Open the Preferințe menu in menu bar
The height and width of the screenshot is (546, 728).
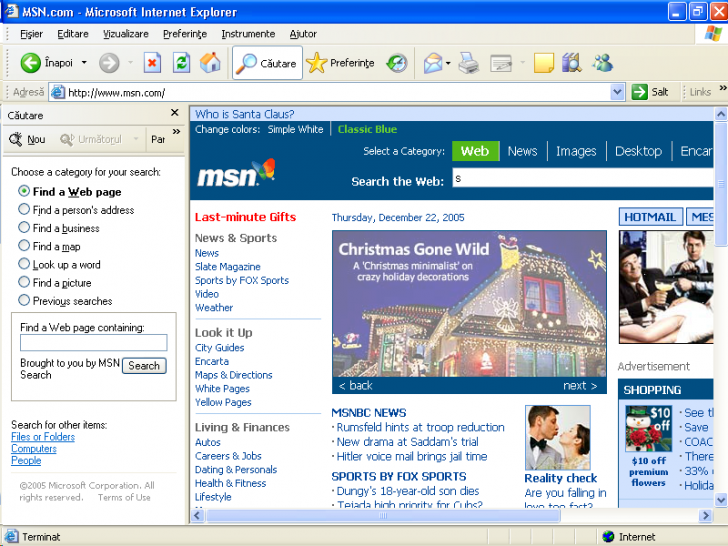click(185, 34)
